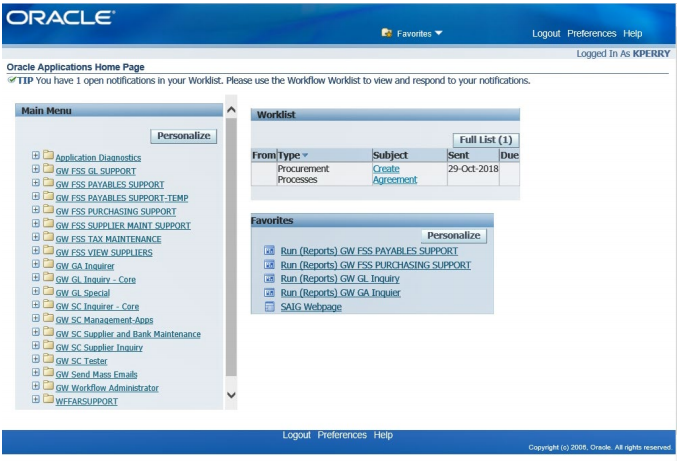The height and width of the screenshot is (461, 682).
Task: Click the KPERRY logged-in username text
Action: pyautogui.click(x=651, y=53)
